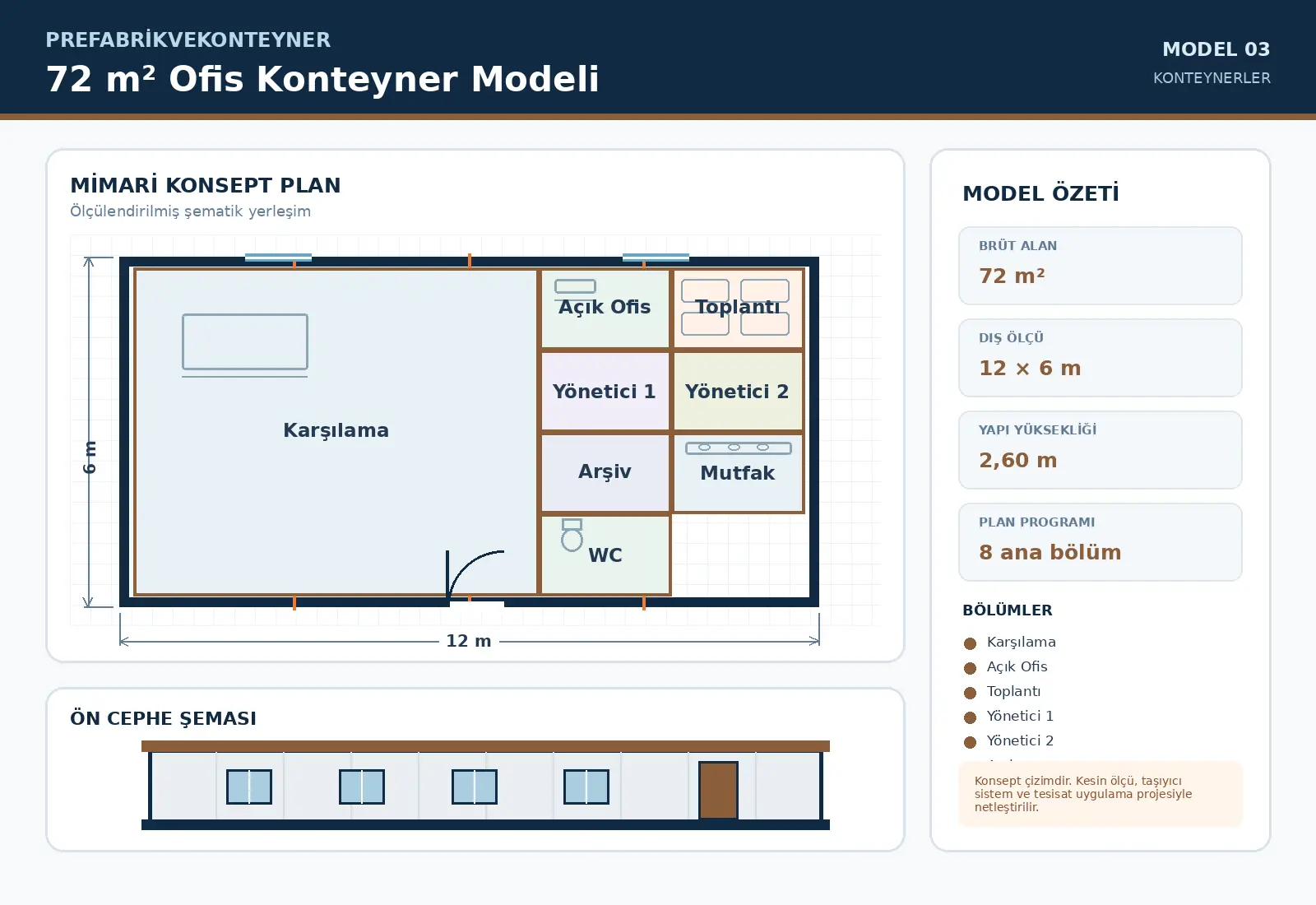This screenshot has width=1316, height=905.
Task: Click the brown door in the front elevation
Action: point(718,791)
